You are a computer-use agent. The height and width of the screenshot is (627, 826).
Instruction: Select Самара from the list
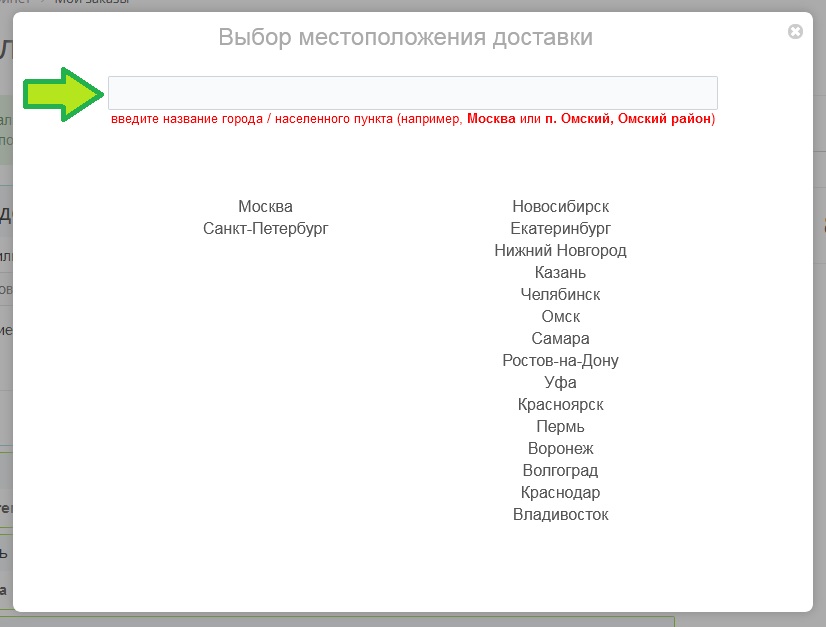tap(560, 339)
